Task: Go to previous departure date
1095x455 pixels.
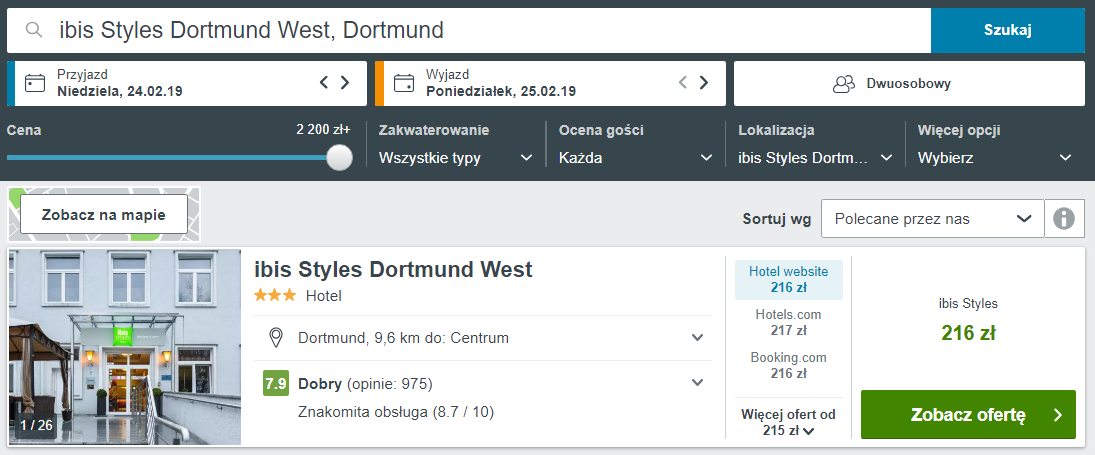Action: pyautogui.click(x=683, y=82)
